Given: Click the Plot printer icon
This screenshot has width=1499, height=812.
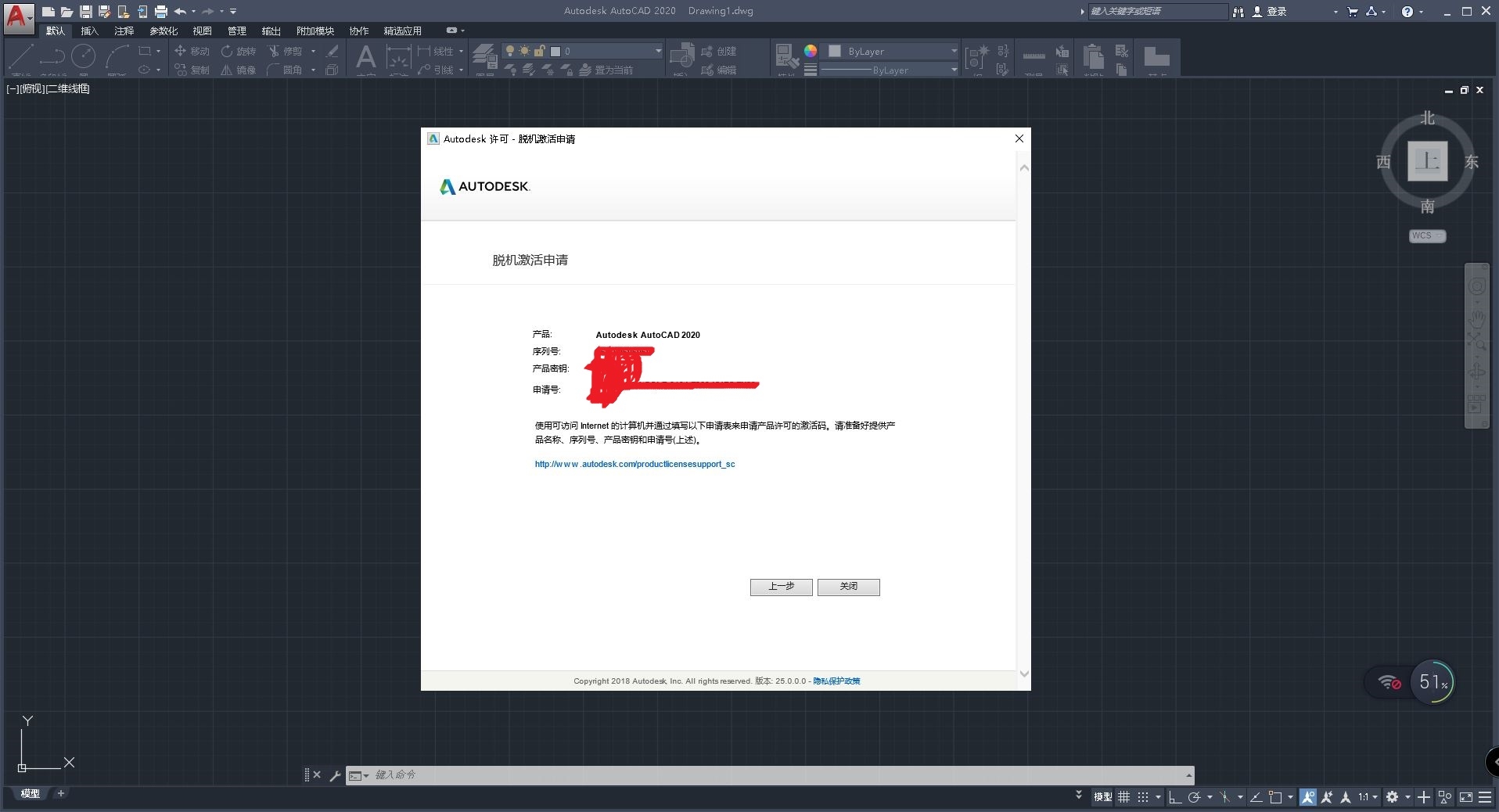Looking at the screenshot, I should click(x=161, y=12).
